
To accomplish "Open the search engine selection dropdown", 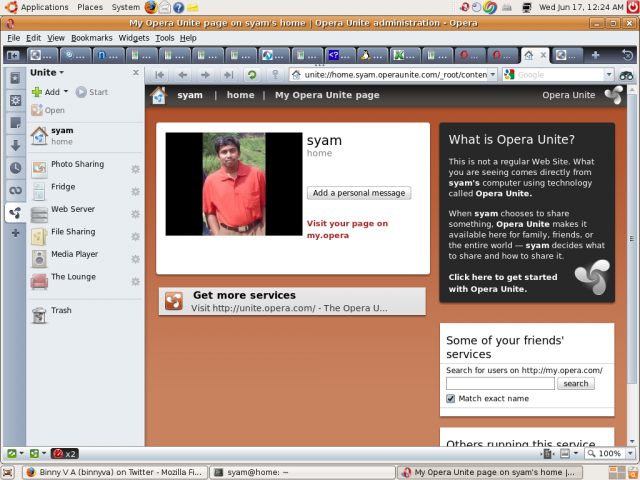I will (x=609, y=75).
